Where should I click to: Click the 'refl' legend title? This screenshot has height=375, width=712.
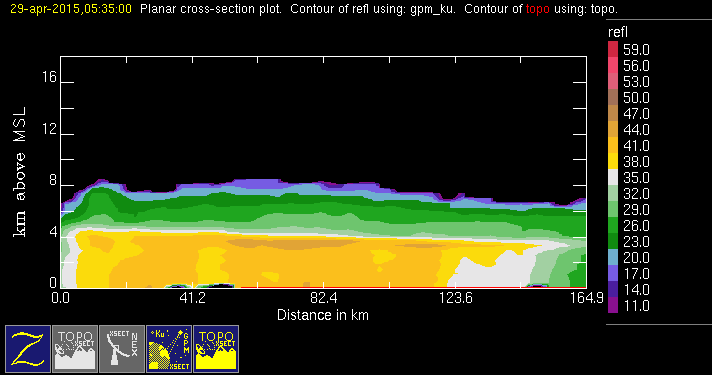618,32
